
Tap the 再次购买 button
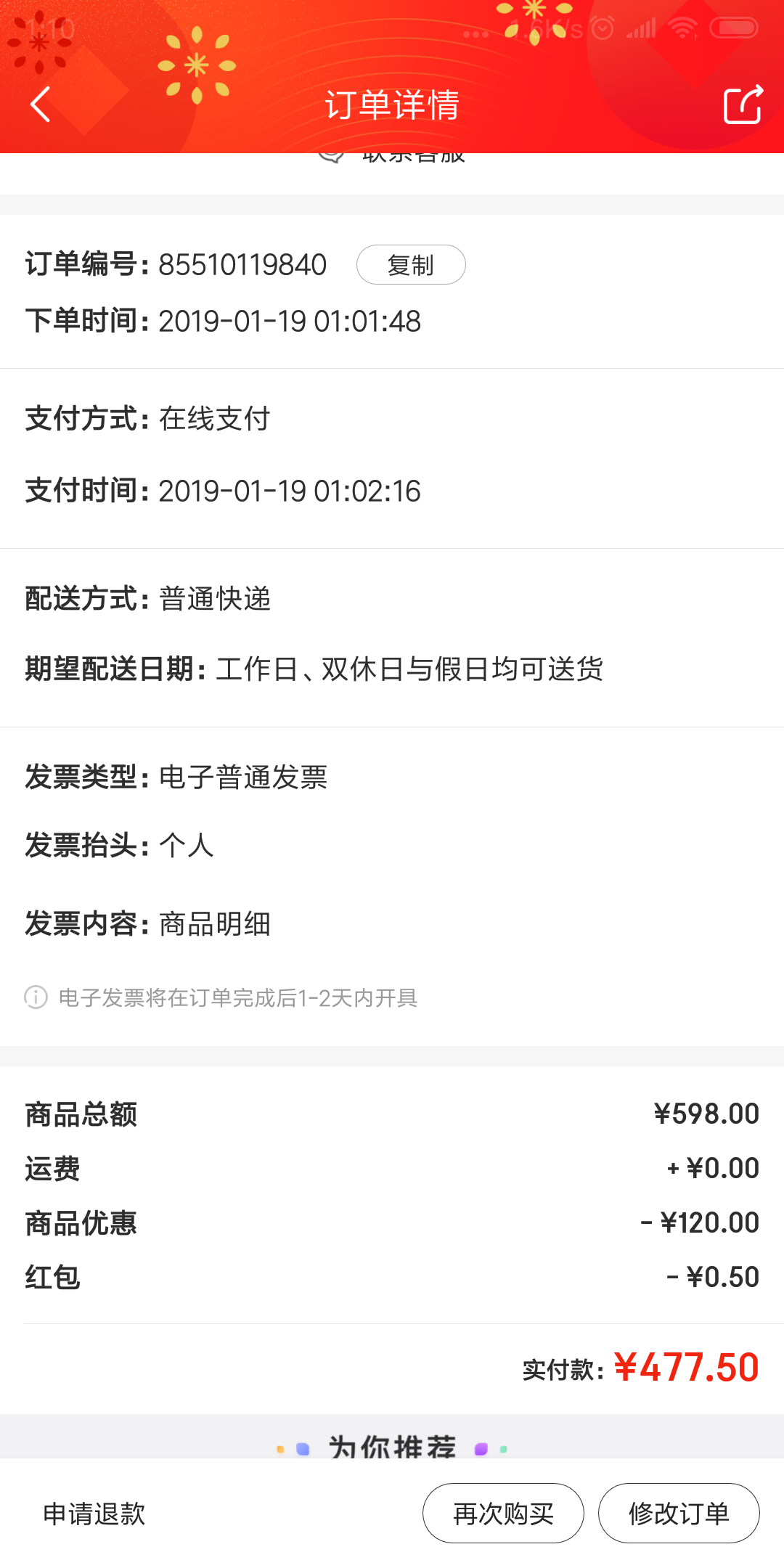[x=503, y=1514]
